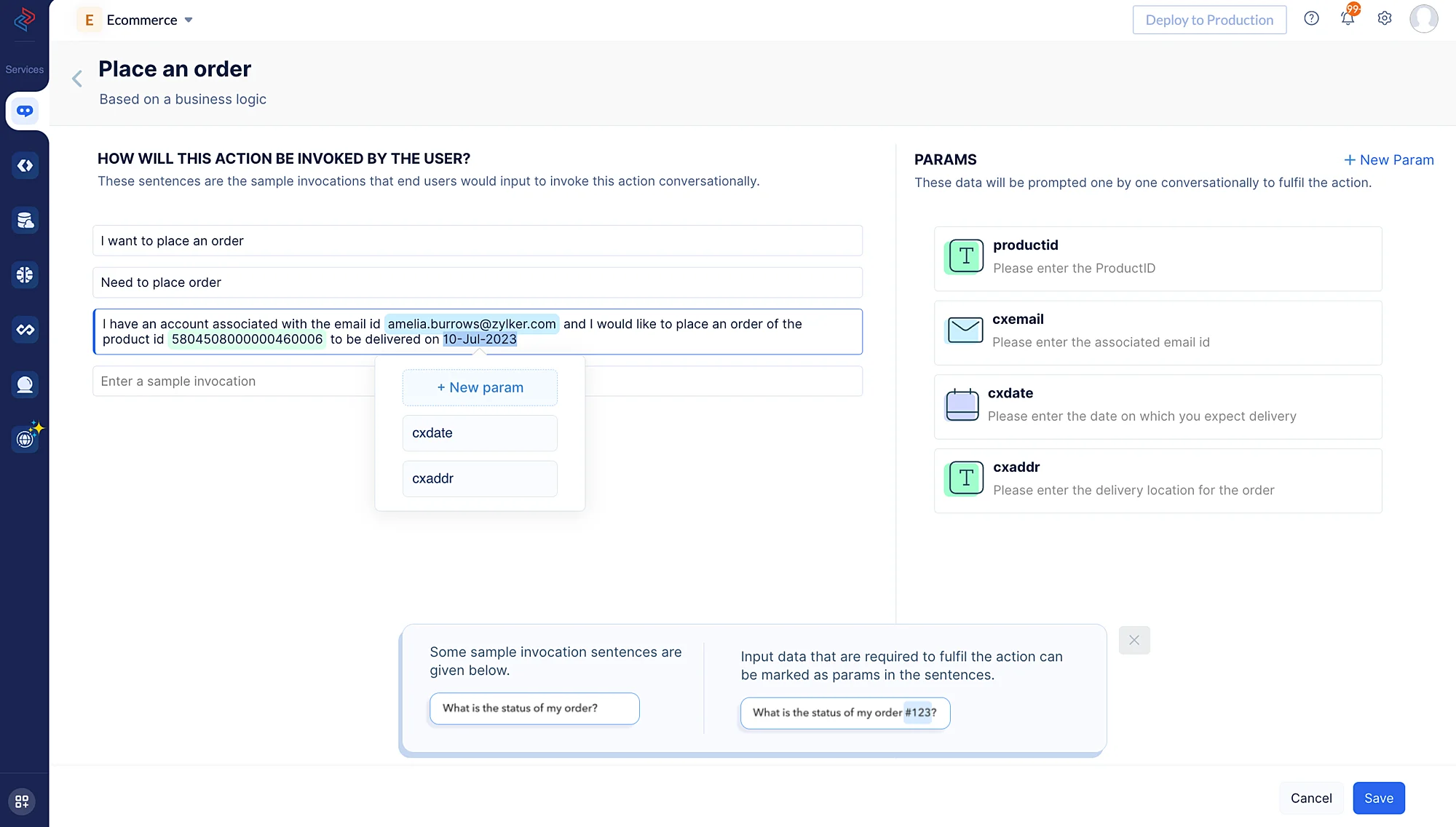Open the globe sparkle sidebar icon

click(26, 438)
